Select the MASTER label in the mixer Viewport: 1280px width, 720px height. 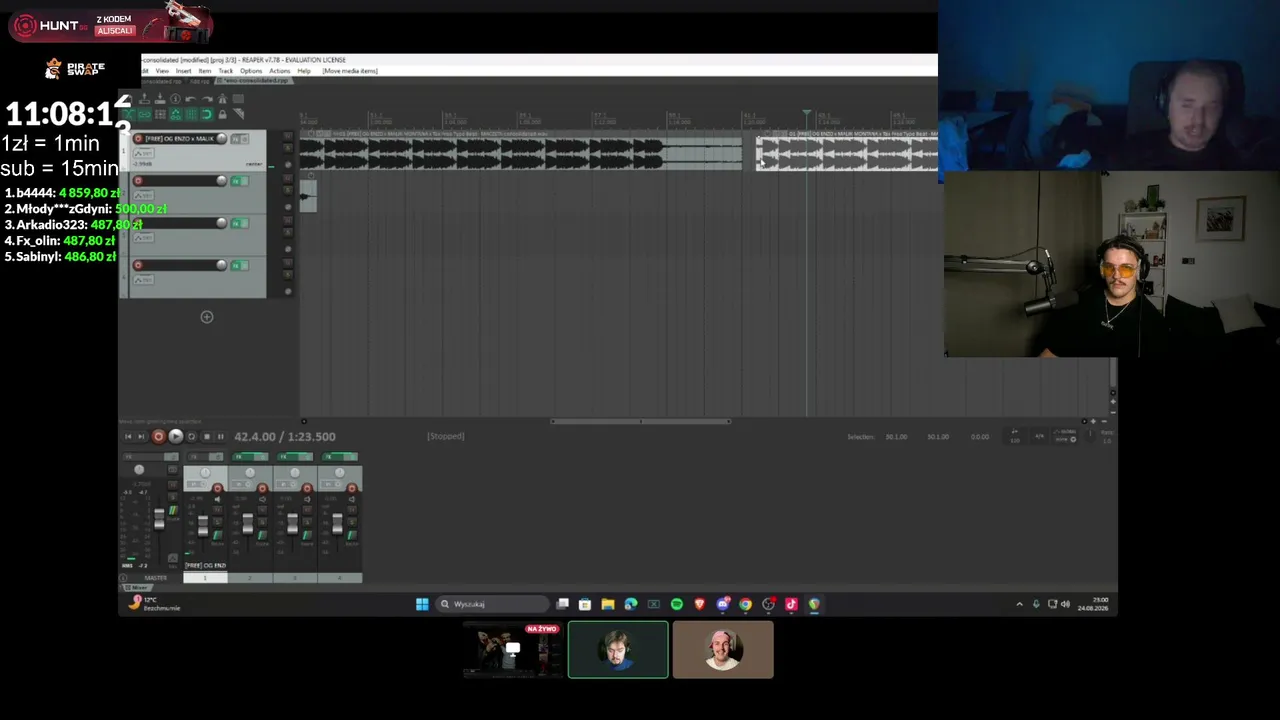[x=155, y=578]
